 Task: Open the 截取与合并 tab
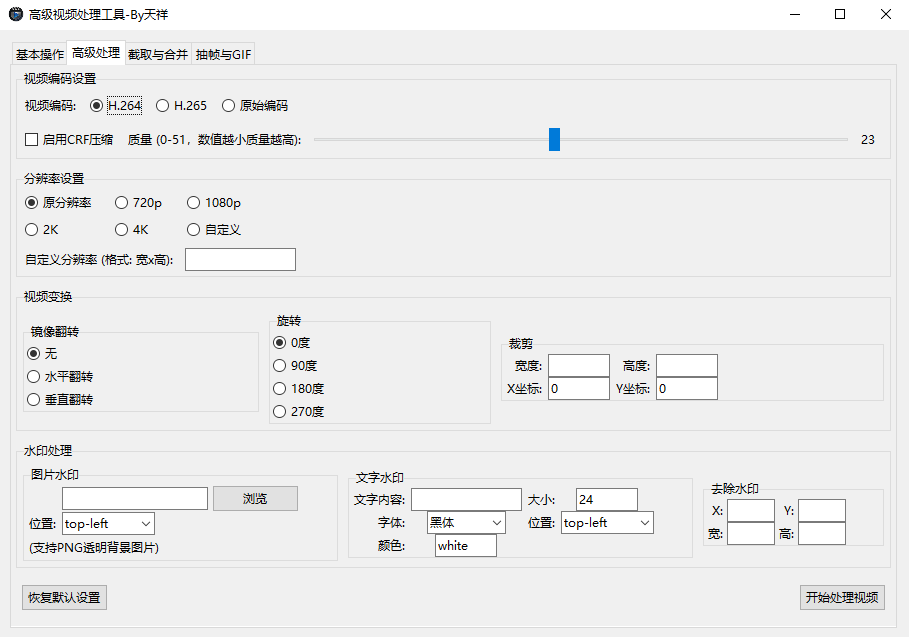point(158,54)
